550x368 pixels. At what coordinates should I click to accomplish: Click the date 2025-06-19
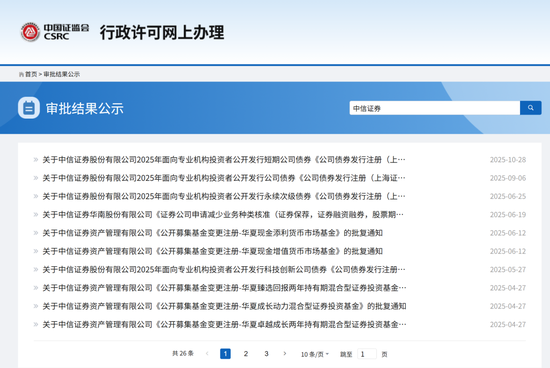[508, 214]
